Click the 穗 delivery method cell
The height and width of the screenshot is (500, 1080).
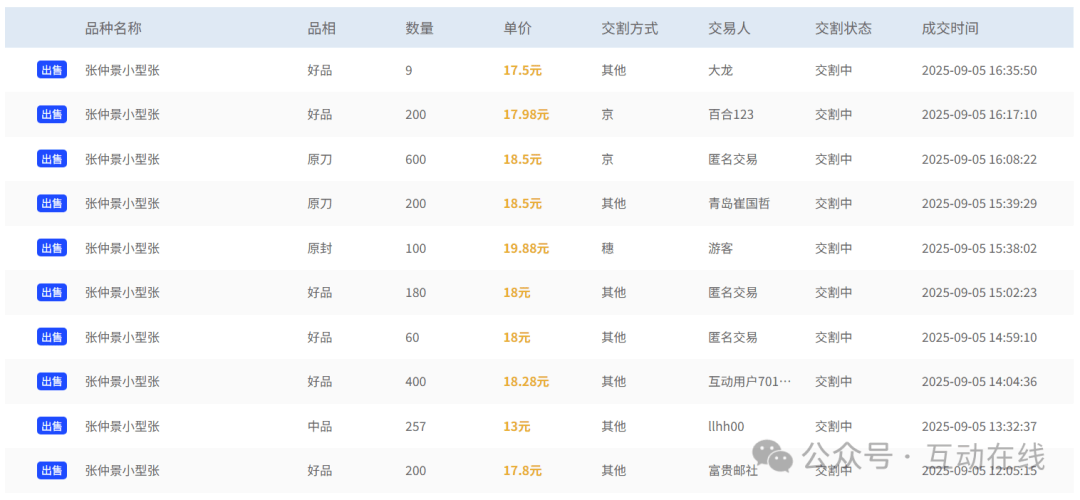coord(608,248)
